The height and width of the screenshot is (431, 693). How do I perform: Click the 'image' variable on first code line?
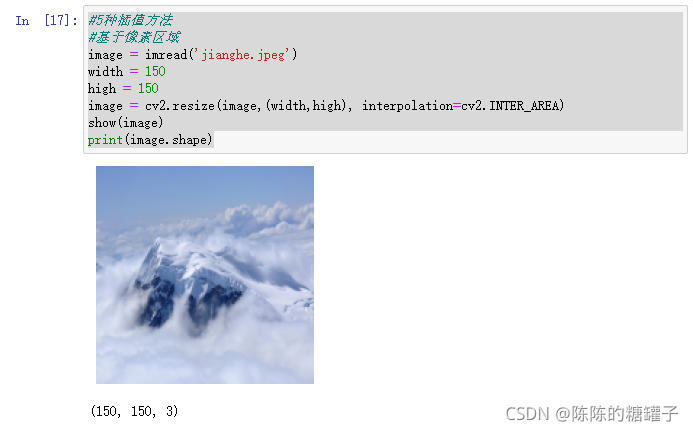tap(105, 55)
